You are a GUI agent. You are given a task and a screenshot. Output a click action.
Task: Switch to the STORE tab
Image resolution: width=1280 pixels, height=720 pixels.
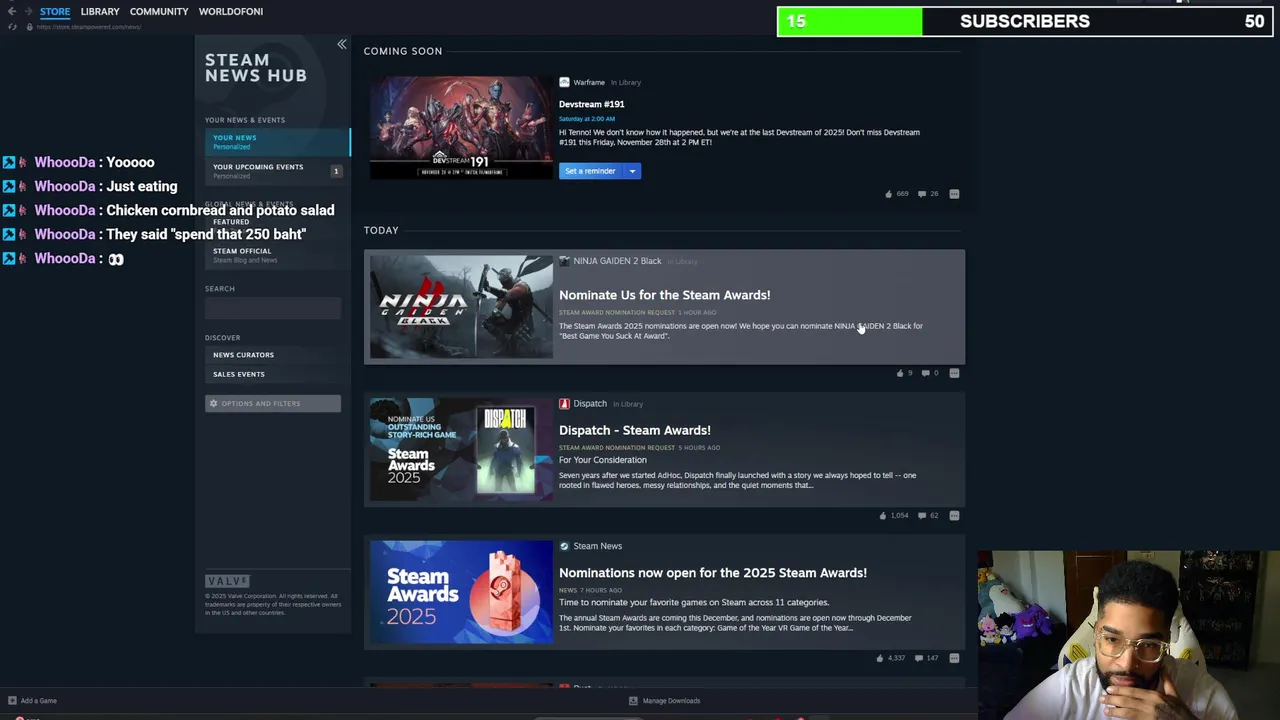coord(55,11)
